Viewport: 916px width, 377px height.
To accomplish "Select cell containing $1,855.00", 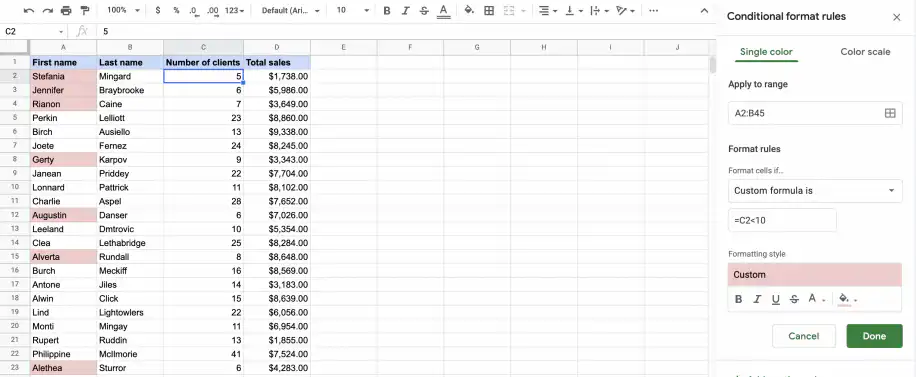I will click(277, 340).
